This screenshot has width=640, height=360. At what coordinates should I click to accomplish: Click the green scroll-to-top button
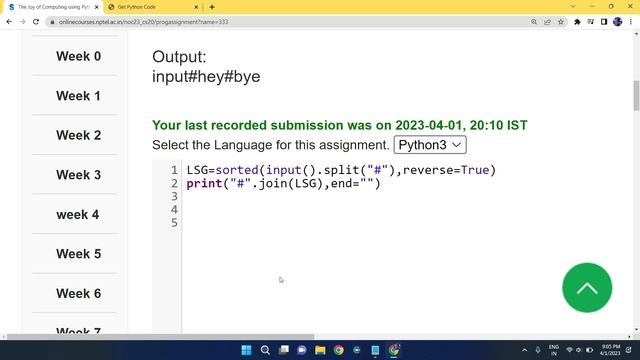click(x=587, y=288)
